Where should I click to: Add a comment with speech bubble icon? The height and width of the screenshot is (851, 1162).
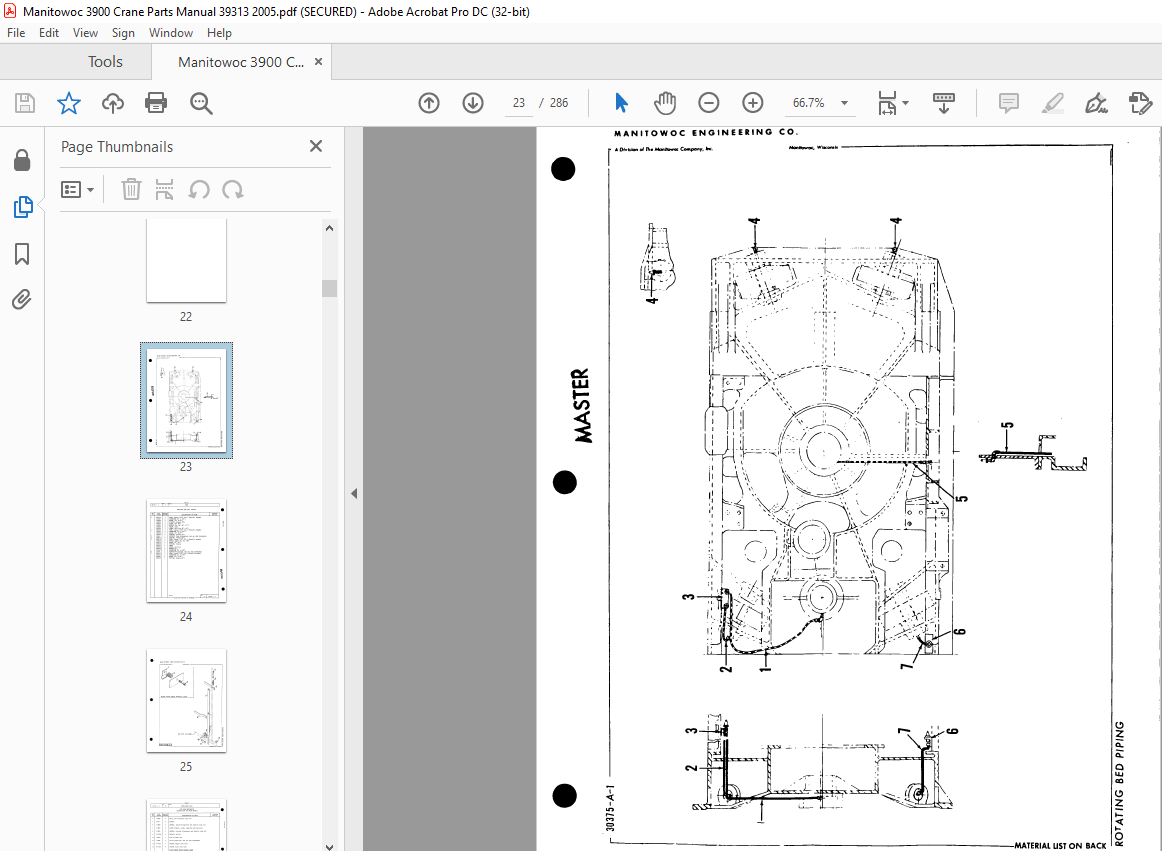[x=1009, y=103]
